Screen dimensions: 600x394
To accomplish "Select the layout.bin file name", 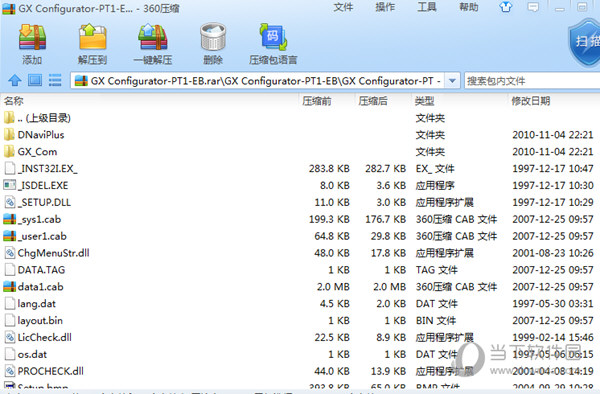I will pyautogui.click(x=40, y=321).
